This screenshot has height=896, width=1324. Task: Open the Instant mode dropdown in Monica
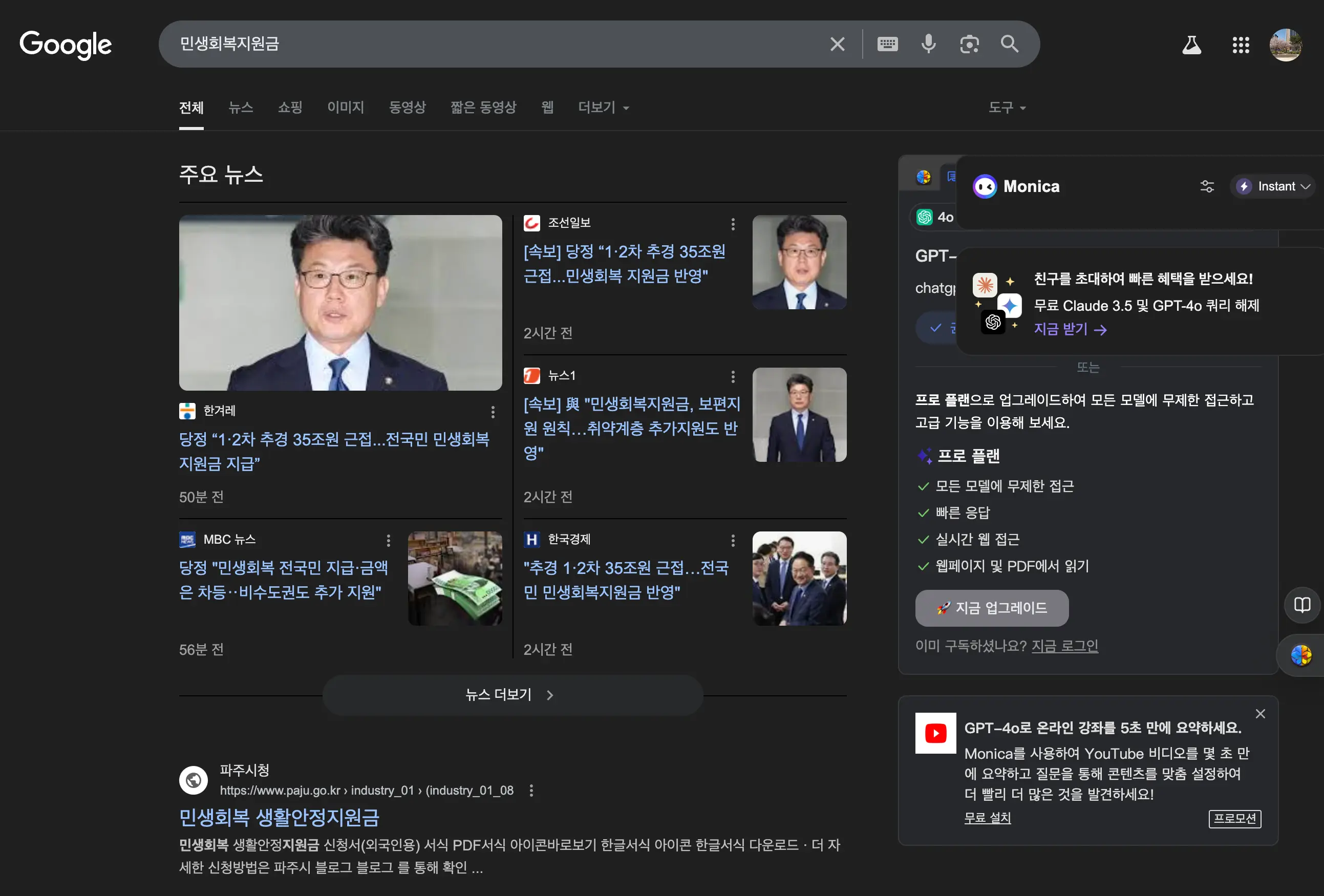1273,186
